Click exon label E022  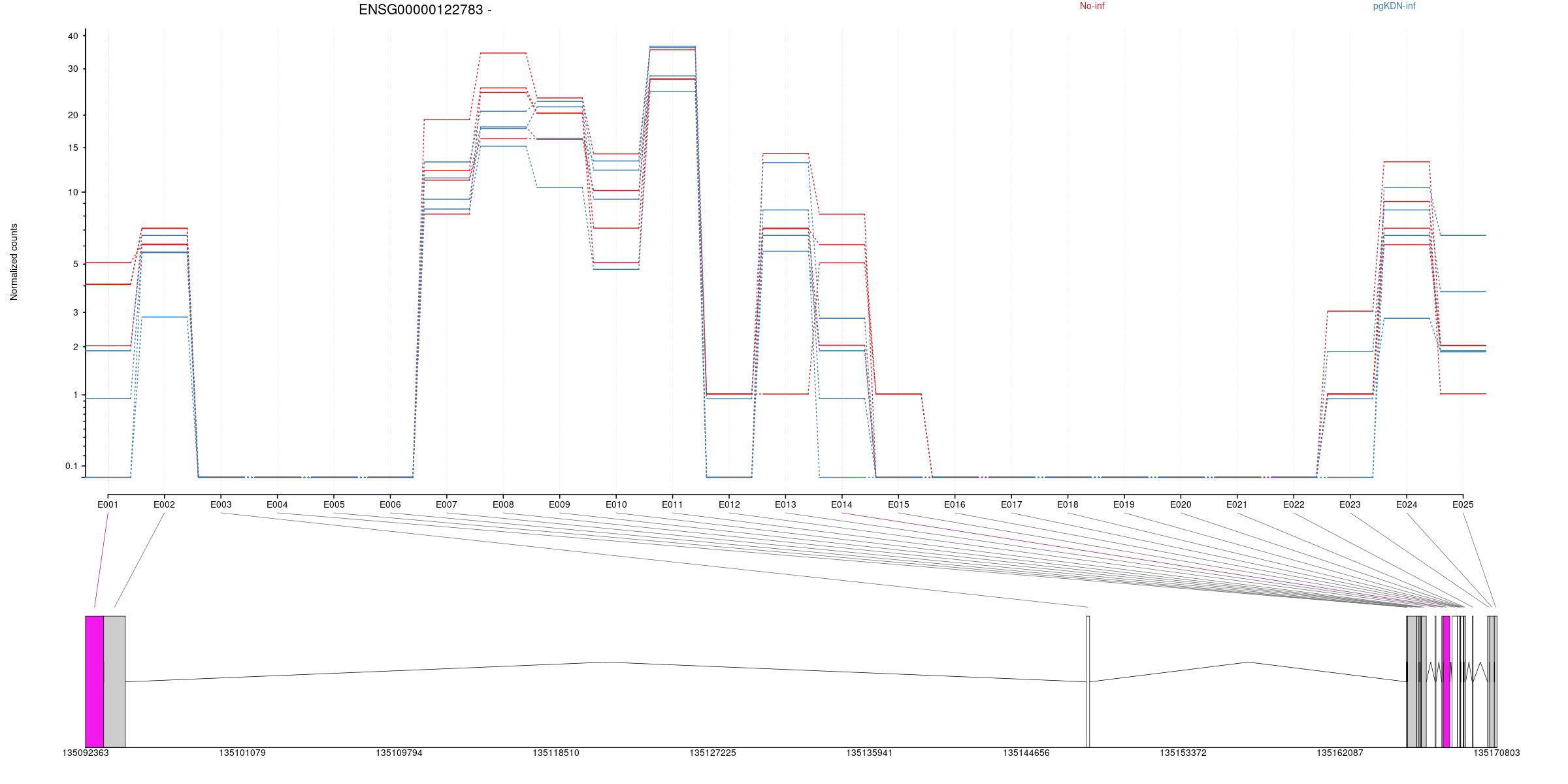pos(1294,504)
